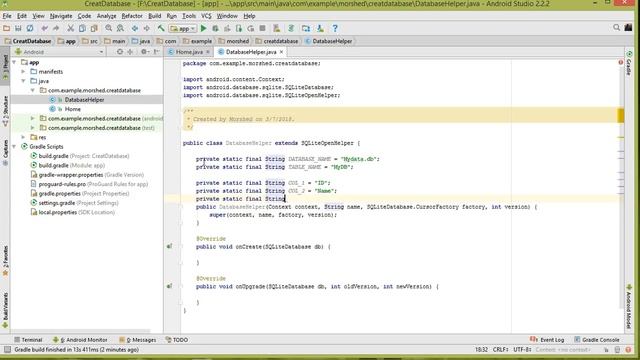The height and width of the screenshot is (360, 640).
Task: Collapse the com.example.morshed.creatdatabase main package
Action: (33, 91)
